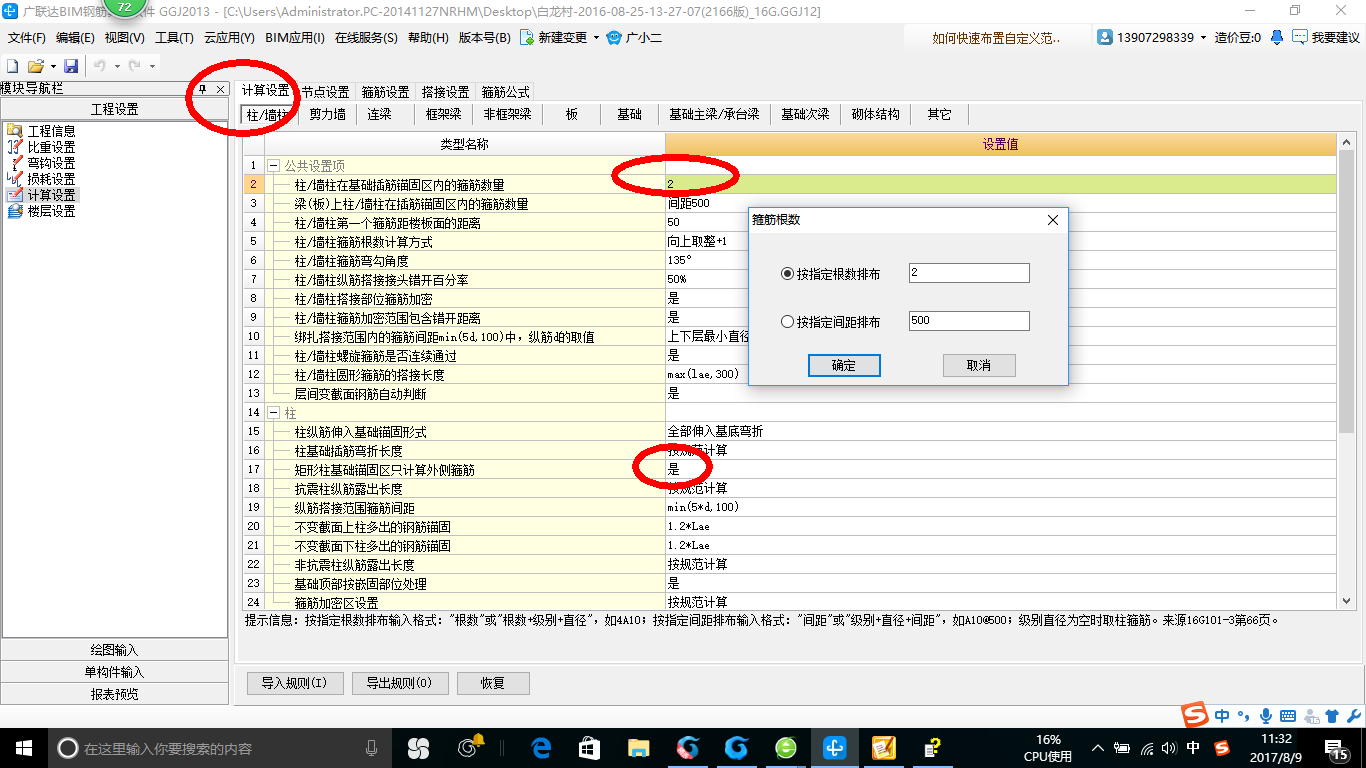Click the Sogou input method S icon
The height and width of the screenshot is (768, 1366).
coord(1195,715)
